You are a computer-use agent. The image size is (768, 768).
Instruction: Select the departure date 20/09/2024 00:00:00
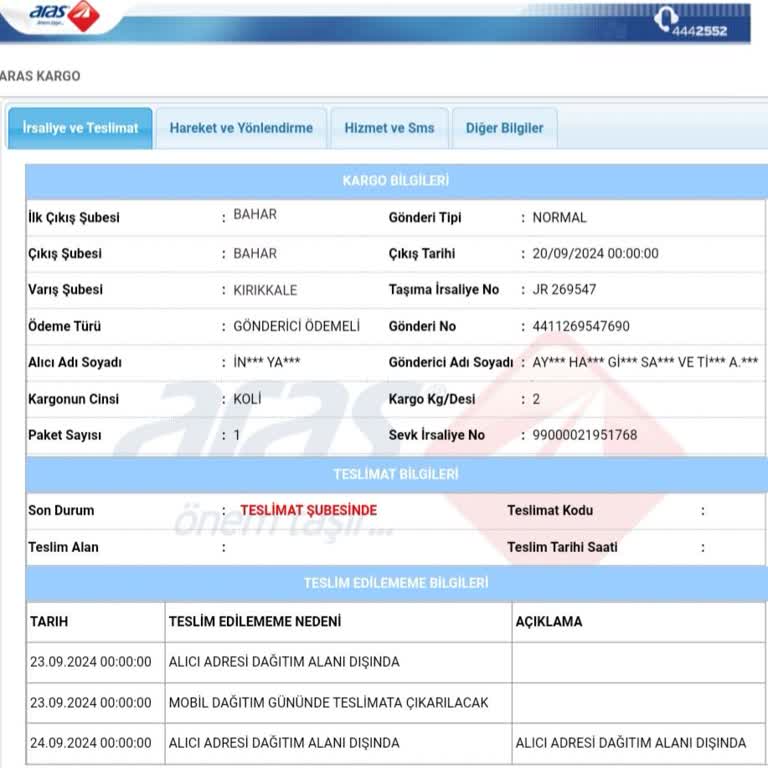596,254
